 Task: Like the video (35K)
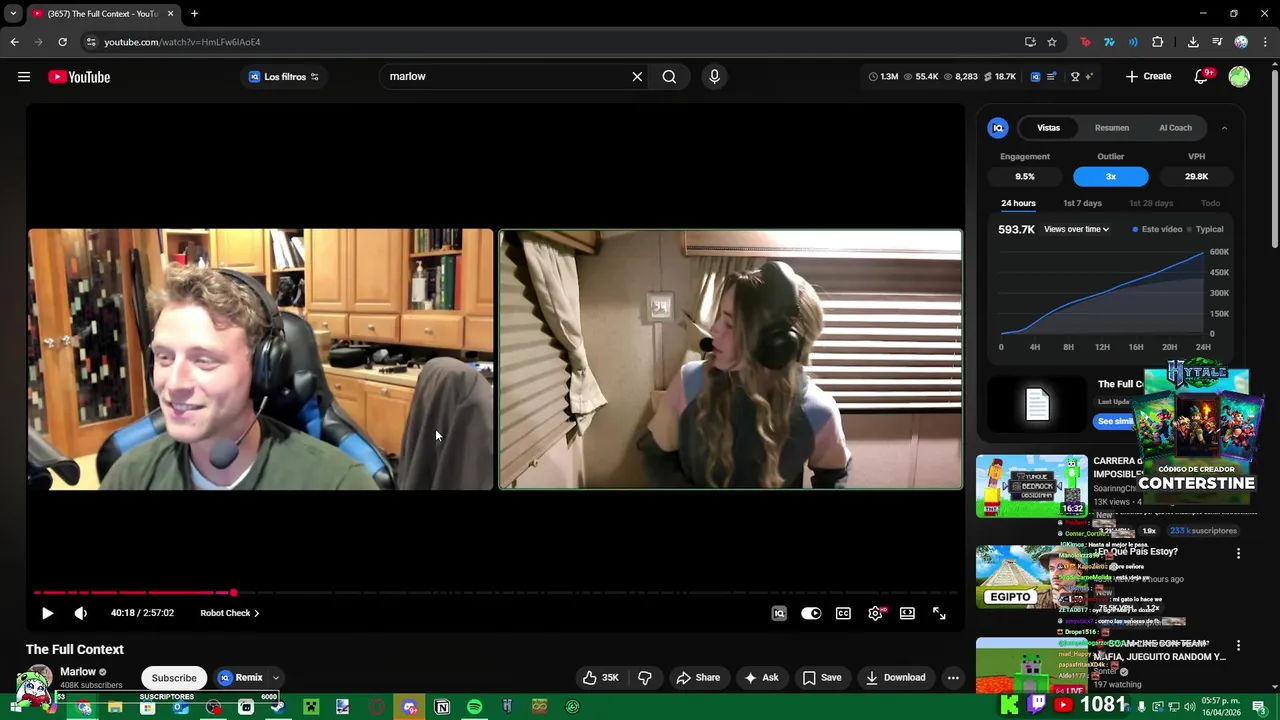coord(600,677)
